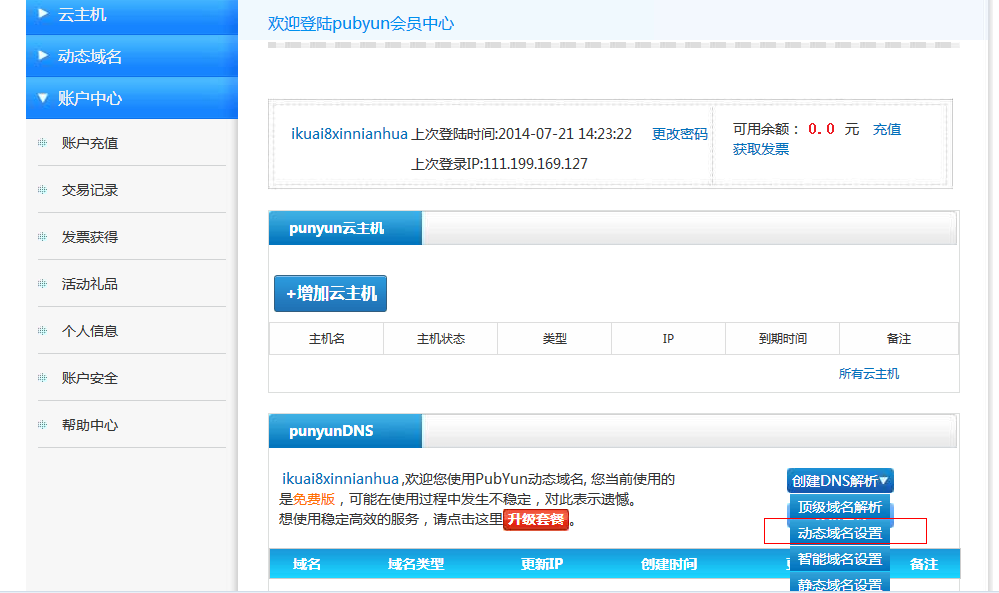Click the 备注 header in cloud host table
Screen dimensions: 999x593
coord(899,339)
